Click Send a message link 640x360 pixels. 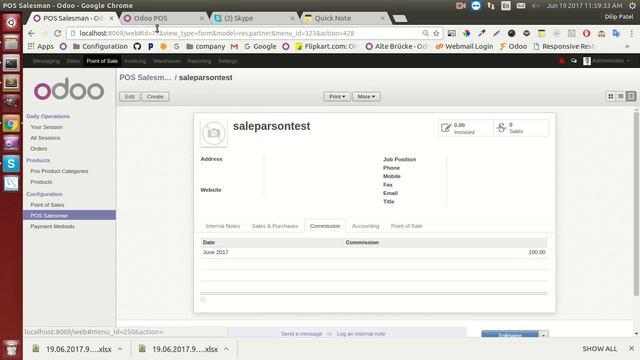pos(302,334)
